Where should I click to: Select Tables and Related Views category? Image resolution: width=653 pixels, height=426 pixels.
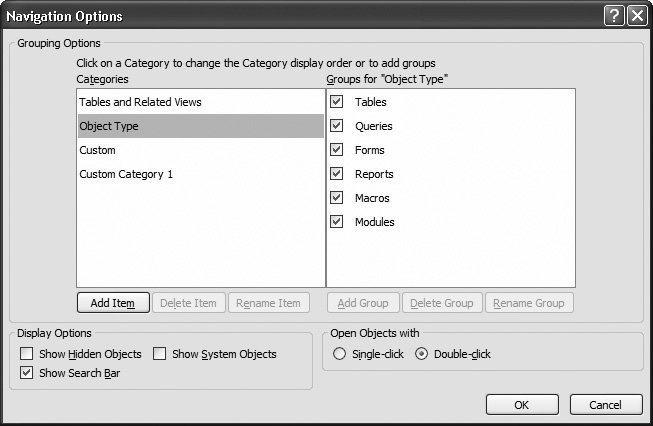coord(140,102)
